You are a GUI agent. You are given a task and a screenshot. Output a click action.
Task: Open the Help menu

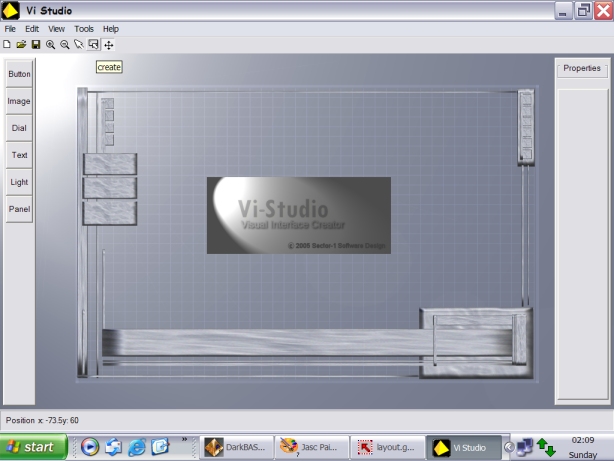click(111, 29)
